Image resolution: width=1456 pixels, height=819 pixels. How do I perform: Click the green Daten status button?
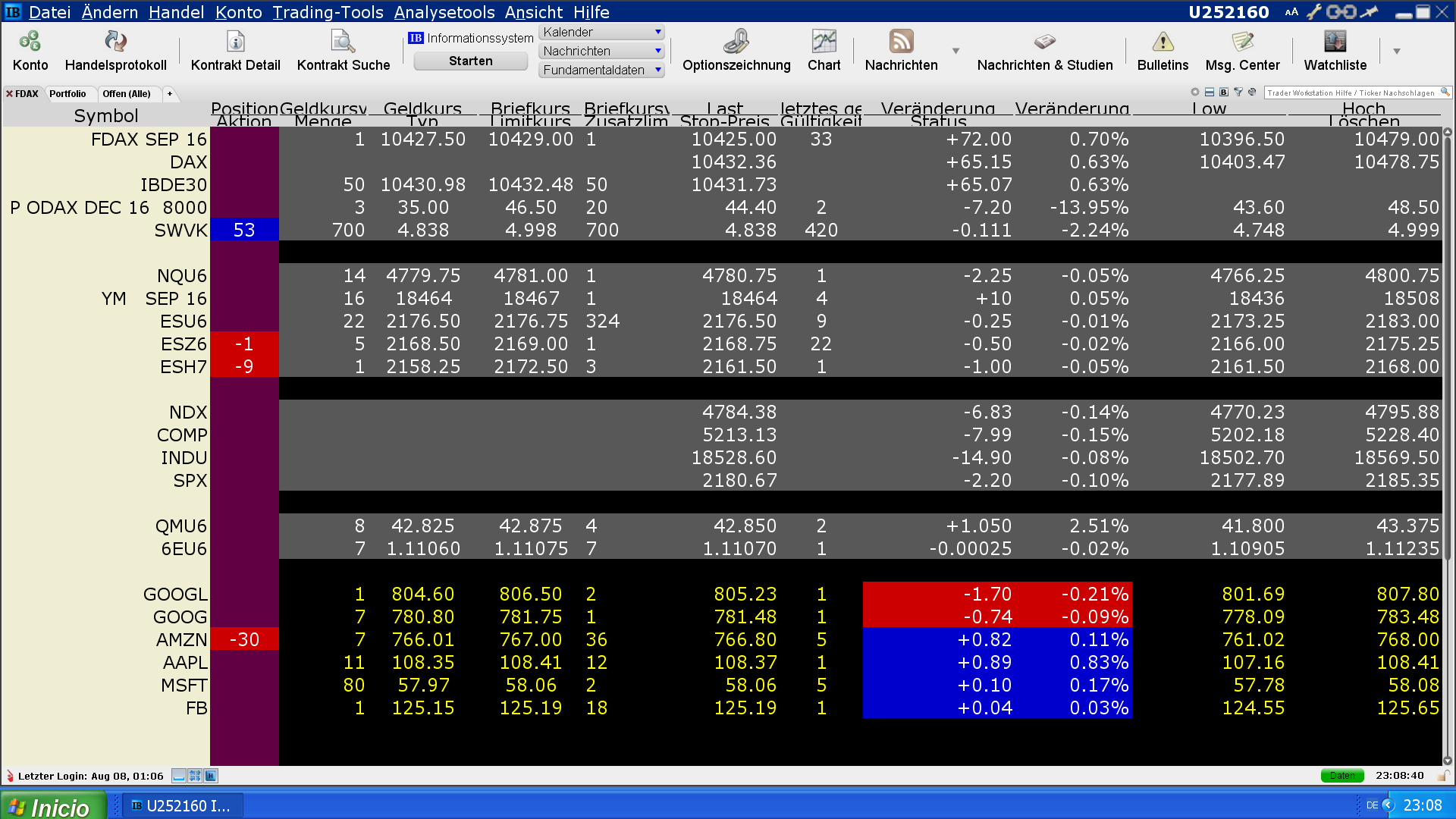1341,776
